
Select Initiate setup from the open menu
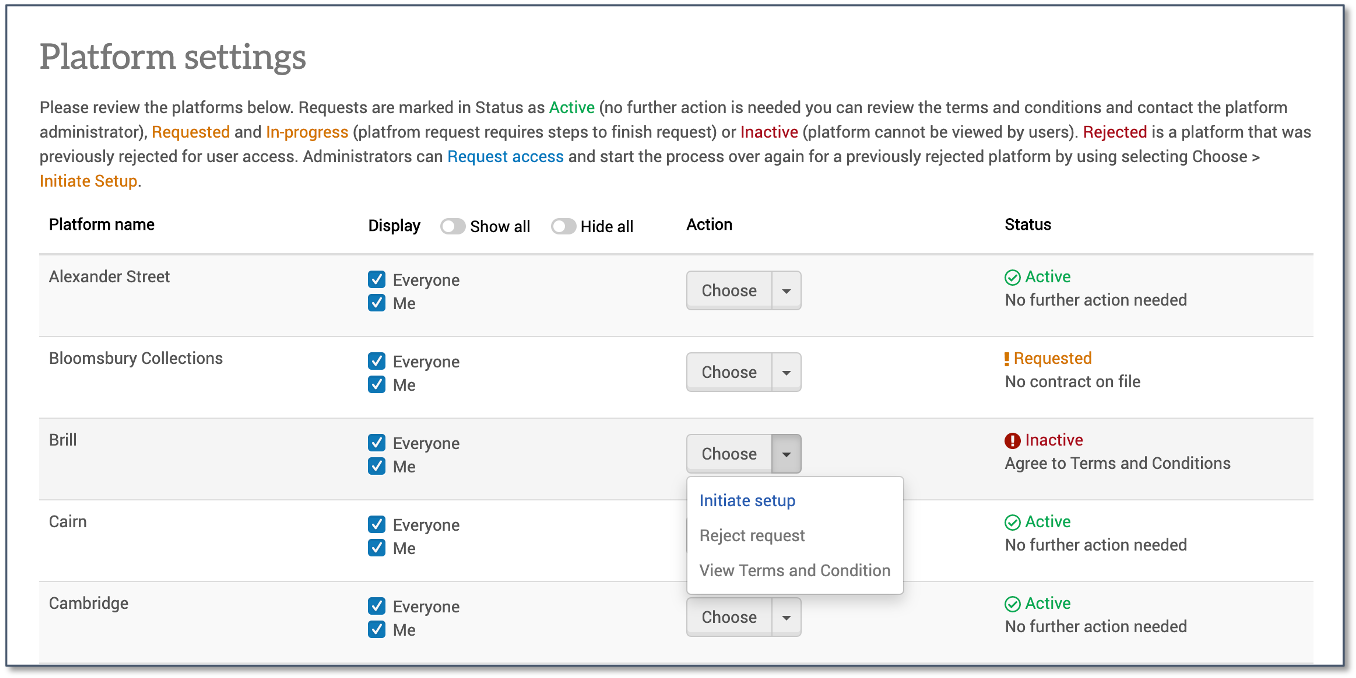coord(747,500)
